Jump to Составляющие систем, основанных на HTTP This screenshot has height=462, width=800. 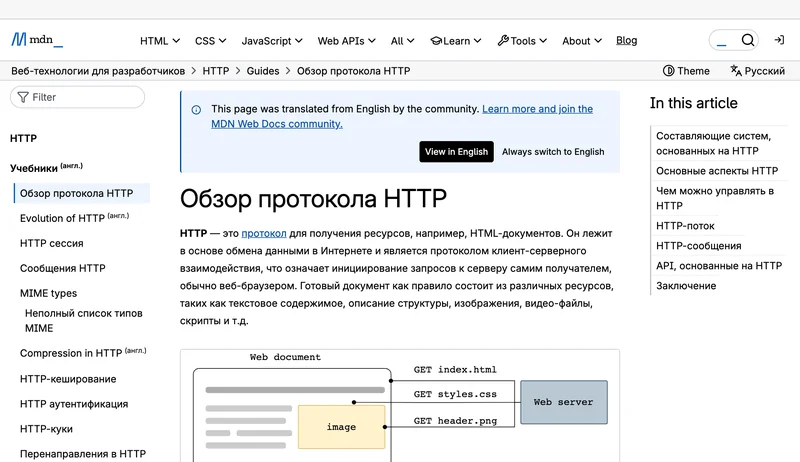[713, 143]
